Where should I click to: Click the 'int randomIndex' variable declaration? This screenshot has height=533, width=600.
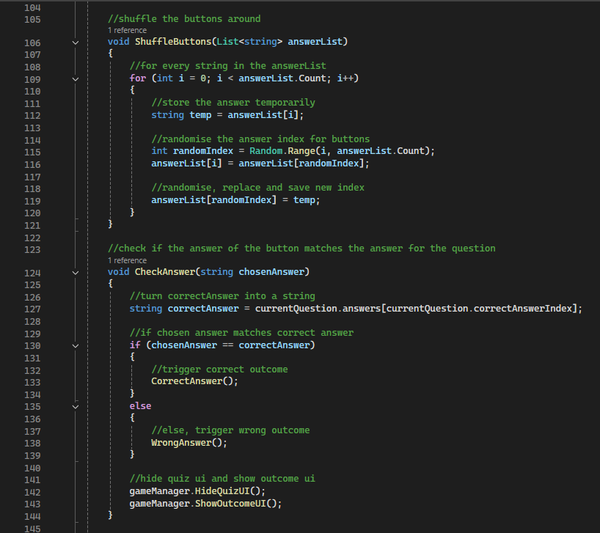point(192,151)
